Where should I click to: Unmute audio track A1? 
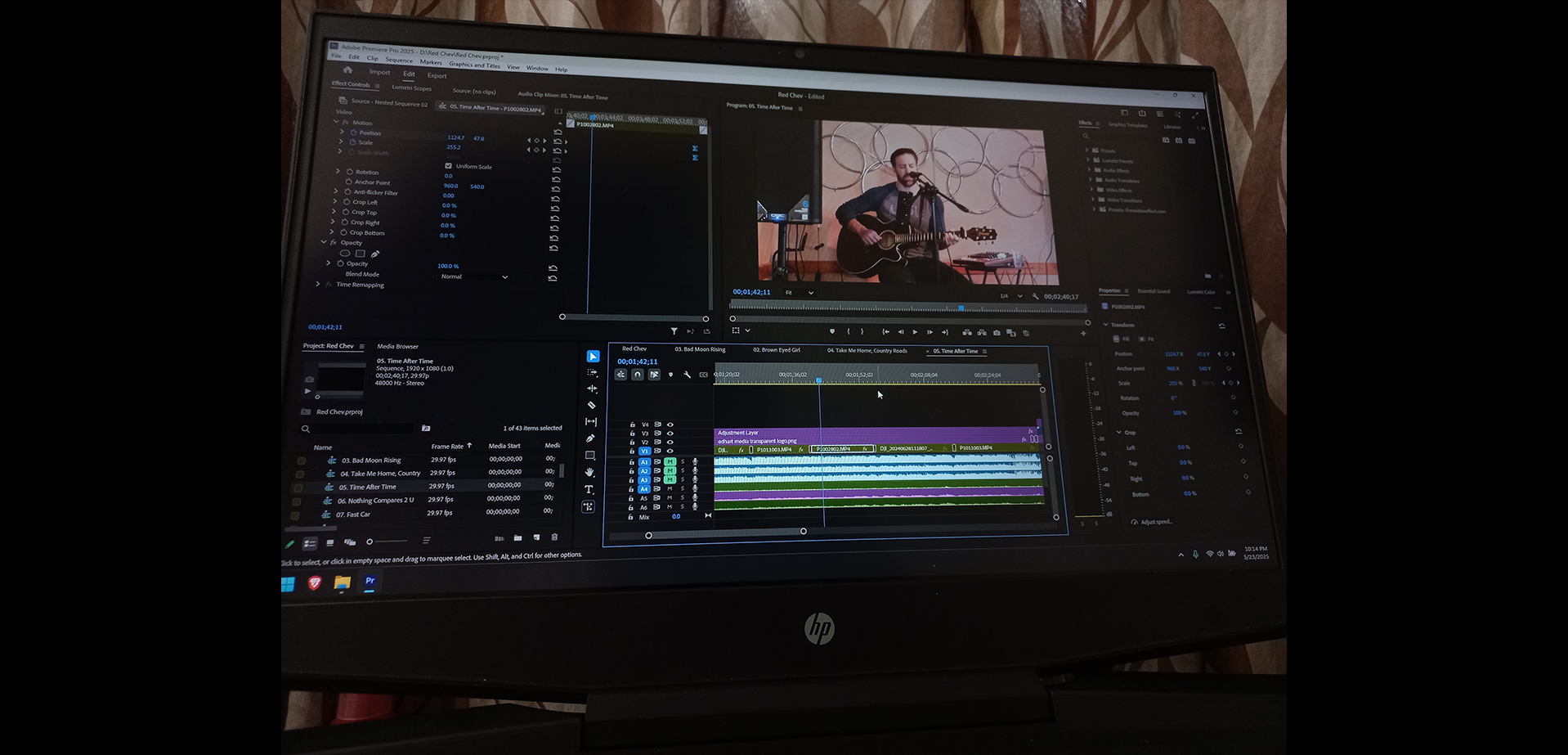point(670,462)
